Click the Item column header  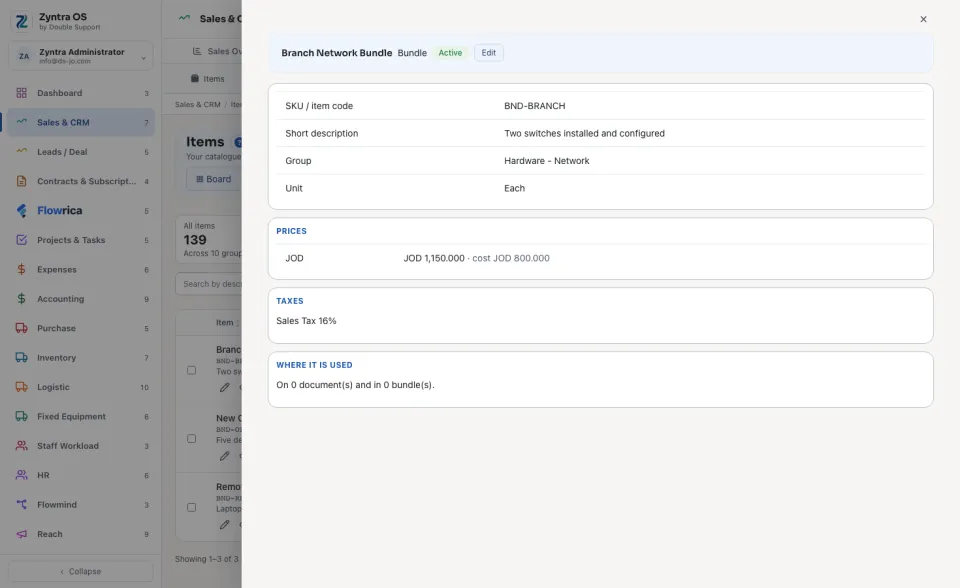(x=225, y=322)
